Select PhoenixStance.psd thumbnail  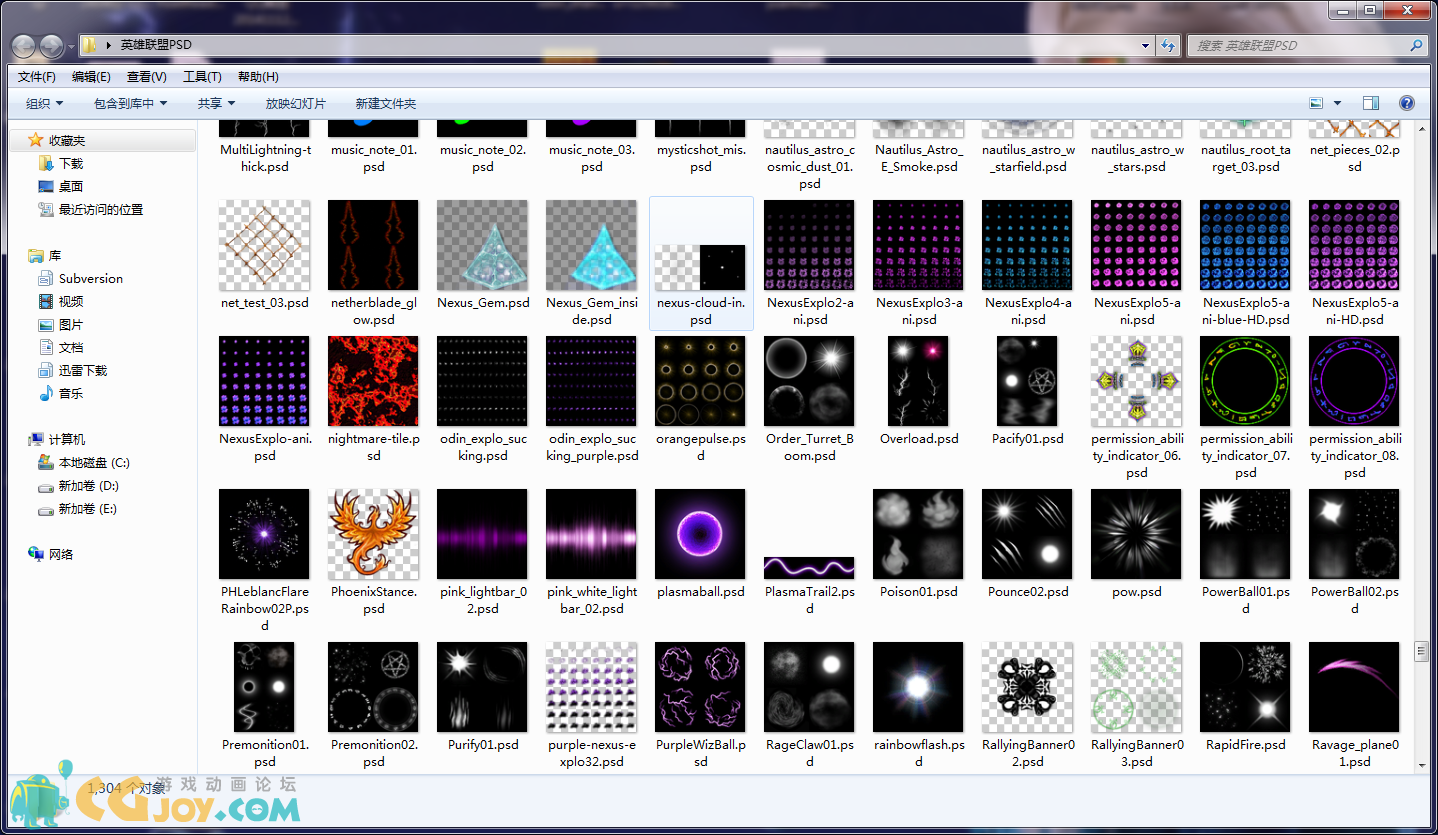pyautogui.click(x=373, y=534)
